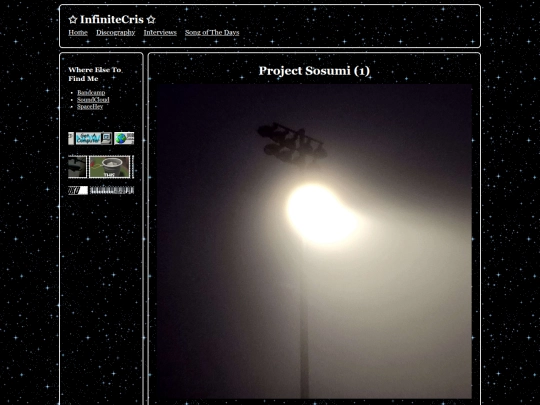The image size is (540, 405).
Task: Click the dark gray stamp image
Action: 77,167
